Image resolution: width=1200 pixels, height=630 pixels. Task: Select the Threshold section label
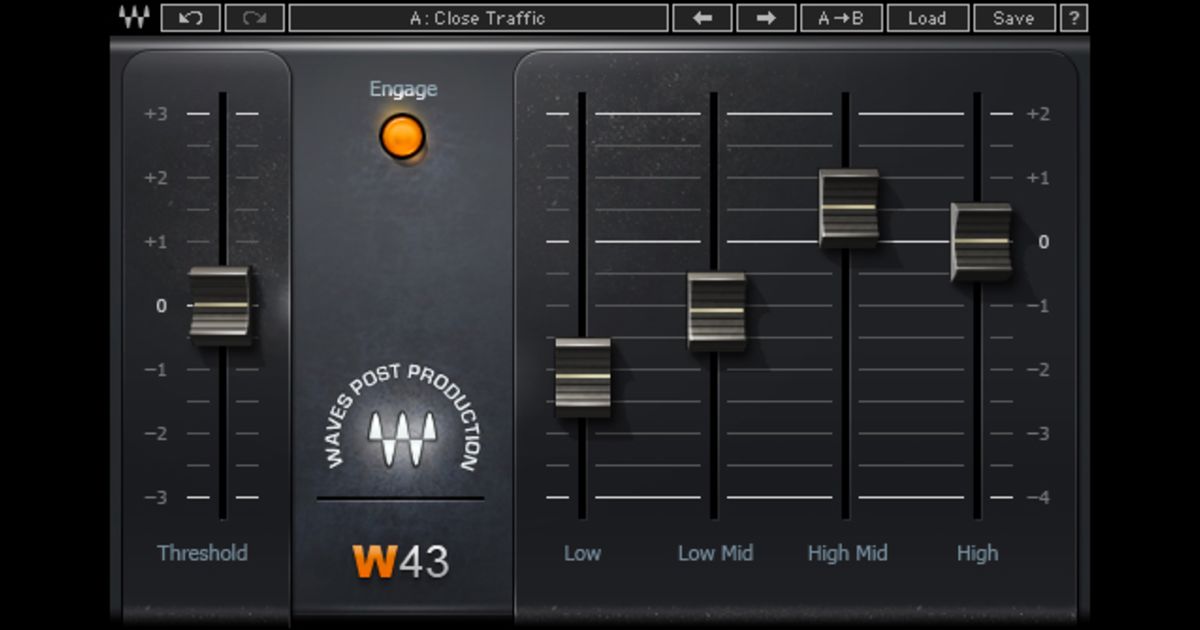pos(203,552)
